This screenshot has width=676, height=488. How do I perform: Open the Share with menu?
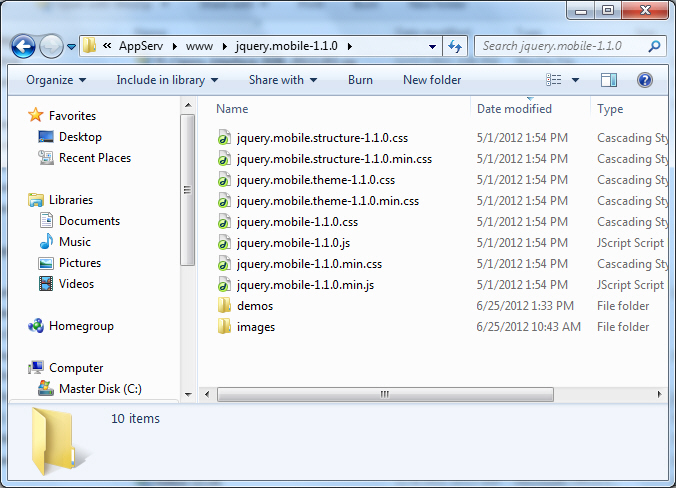(x=283, y=80)
